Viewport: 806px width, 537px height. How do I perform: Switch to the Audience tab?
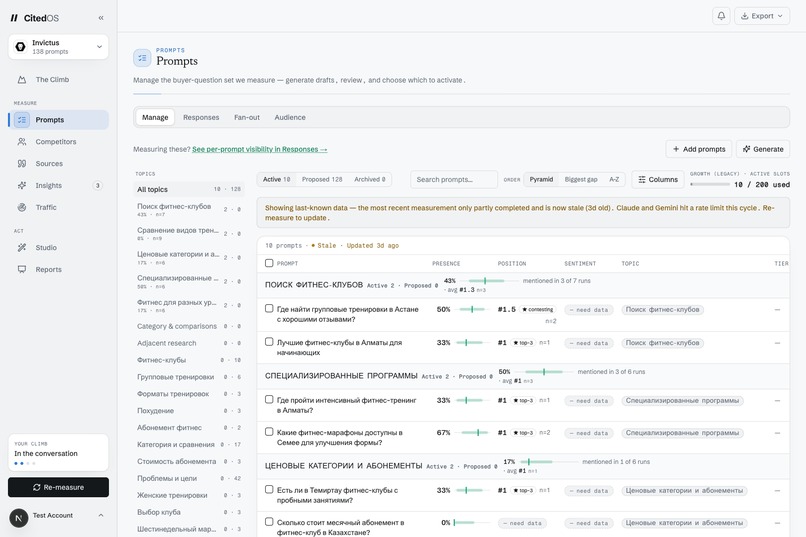point(290,117)
